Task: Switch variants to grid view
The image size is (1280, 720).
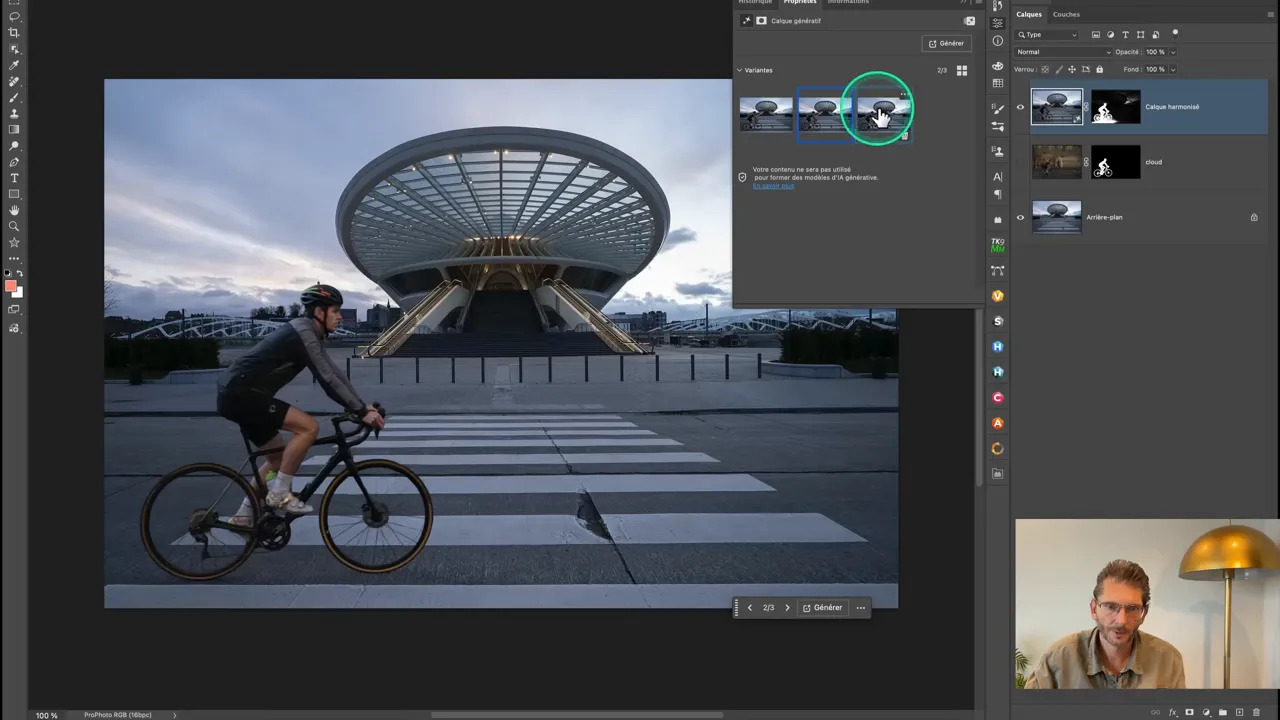Action: point(962,70)
